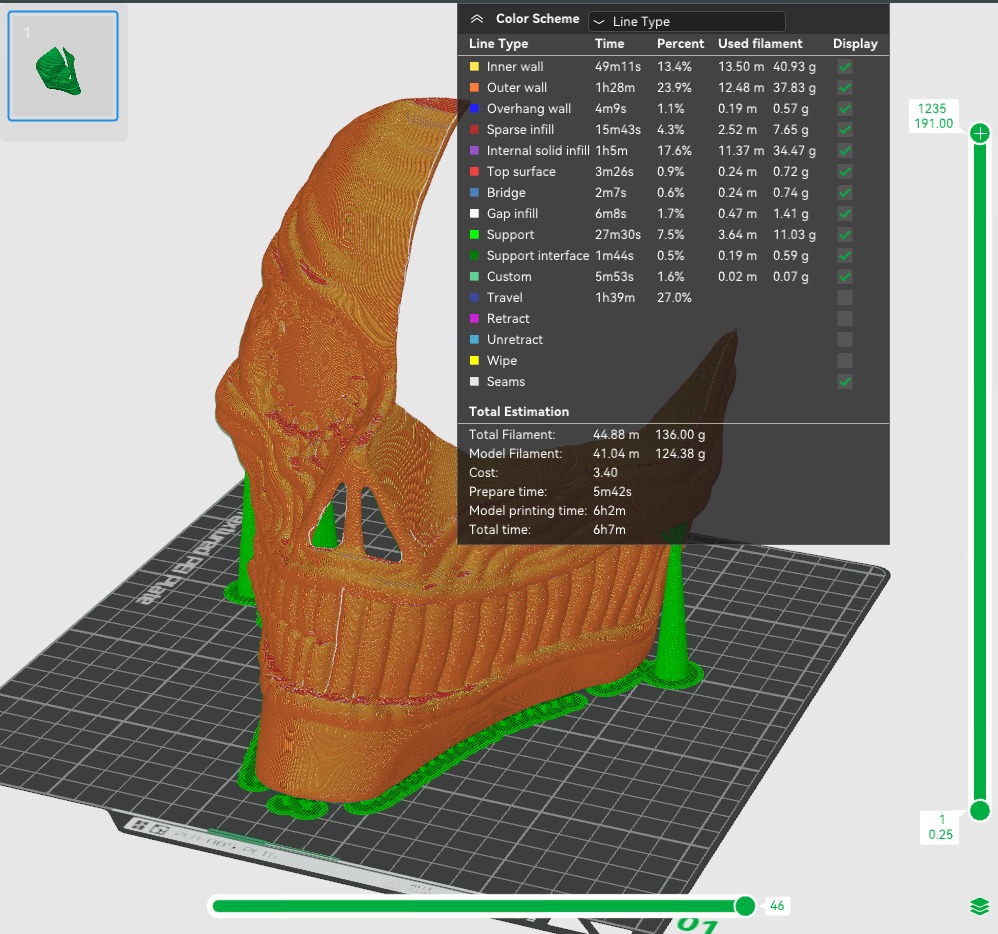Click the Seams line type label

click(x=506, y=381)
